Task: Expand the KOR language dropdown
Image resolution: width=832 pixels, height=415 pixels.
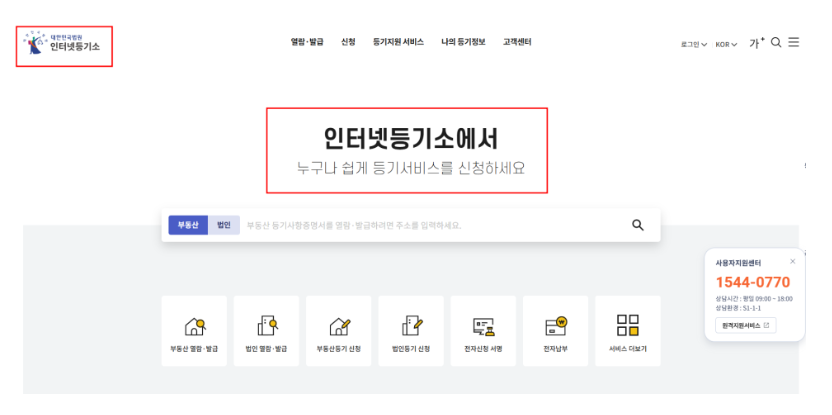Action: pos(726,45)
